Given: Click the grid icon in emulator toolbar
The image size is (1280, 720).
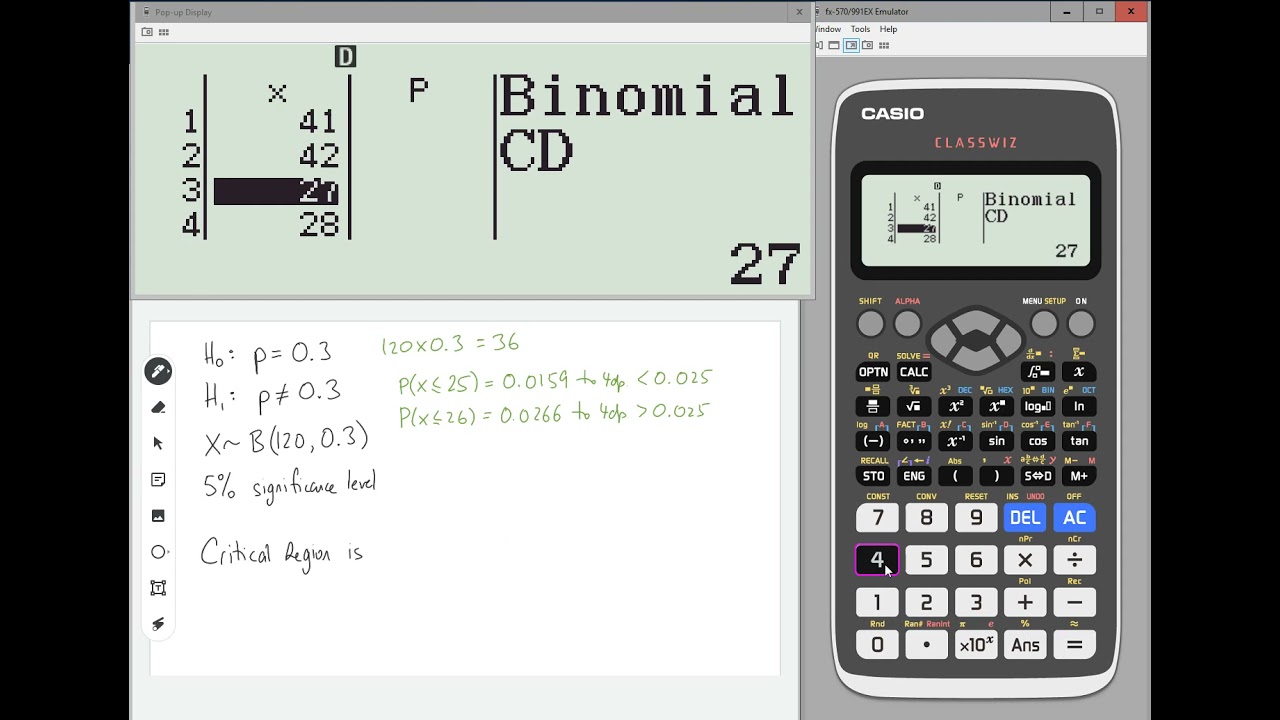Looking at the screenshot, I should 884,45.
